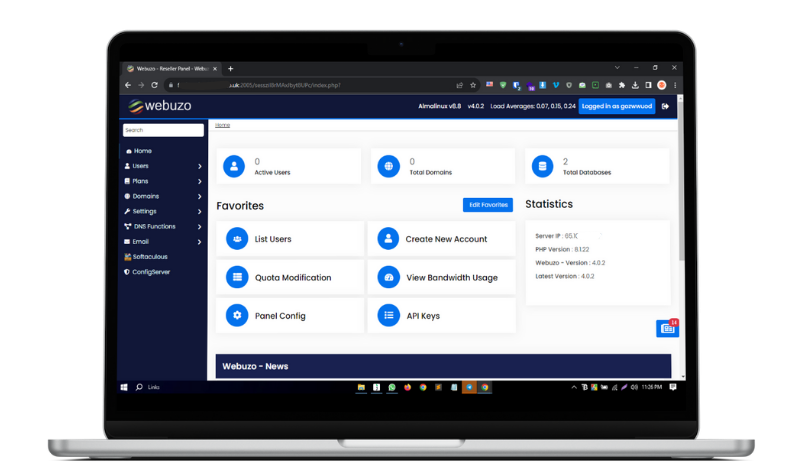Image resolution: width=800 pixels, height=466 pixels.
Task: Click the Edit Favorites button
Action: click(x=488, y=205)
